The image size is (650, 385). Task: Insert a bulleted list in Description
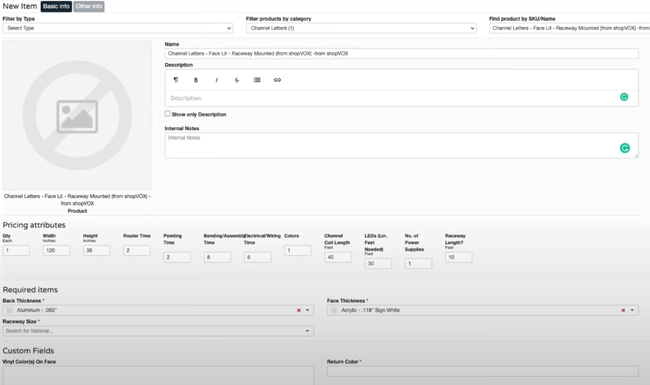(257, 80)
